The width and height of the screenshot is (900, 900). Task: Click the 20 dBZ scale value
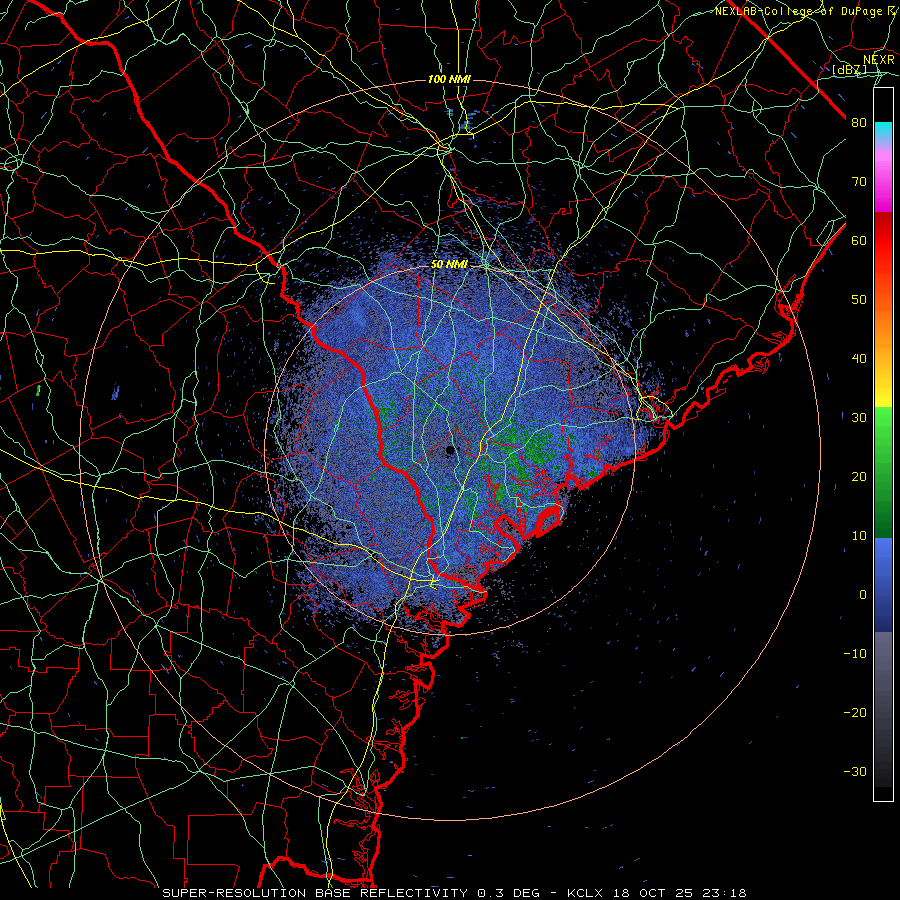859,476
